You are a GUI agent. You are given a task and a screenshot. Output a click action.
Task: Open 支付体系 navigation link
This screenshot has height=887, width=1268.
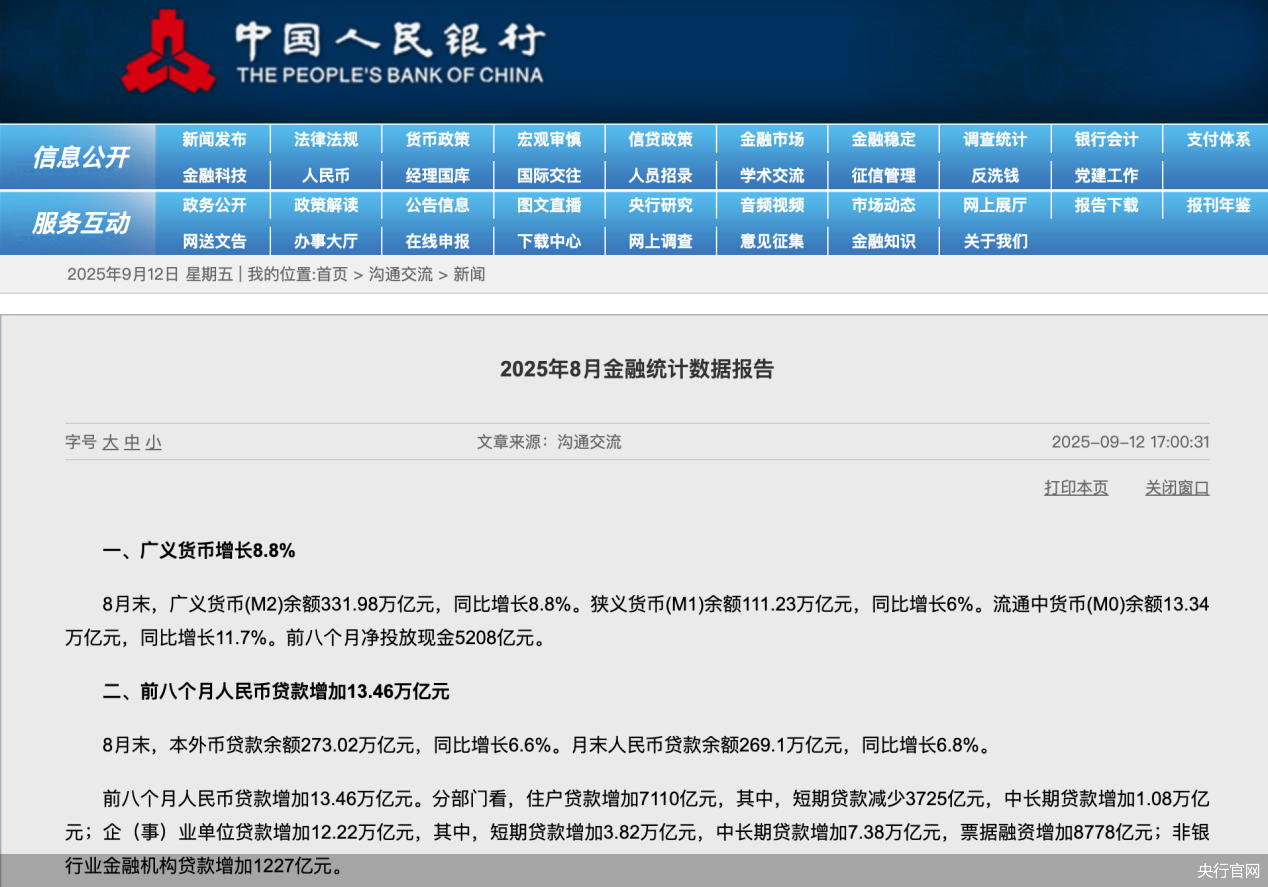(1218, 140)
